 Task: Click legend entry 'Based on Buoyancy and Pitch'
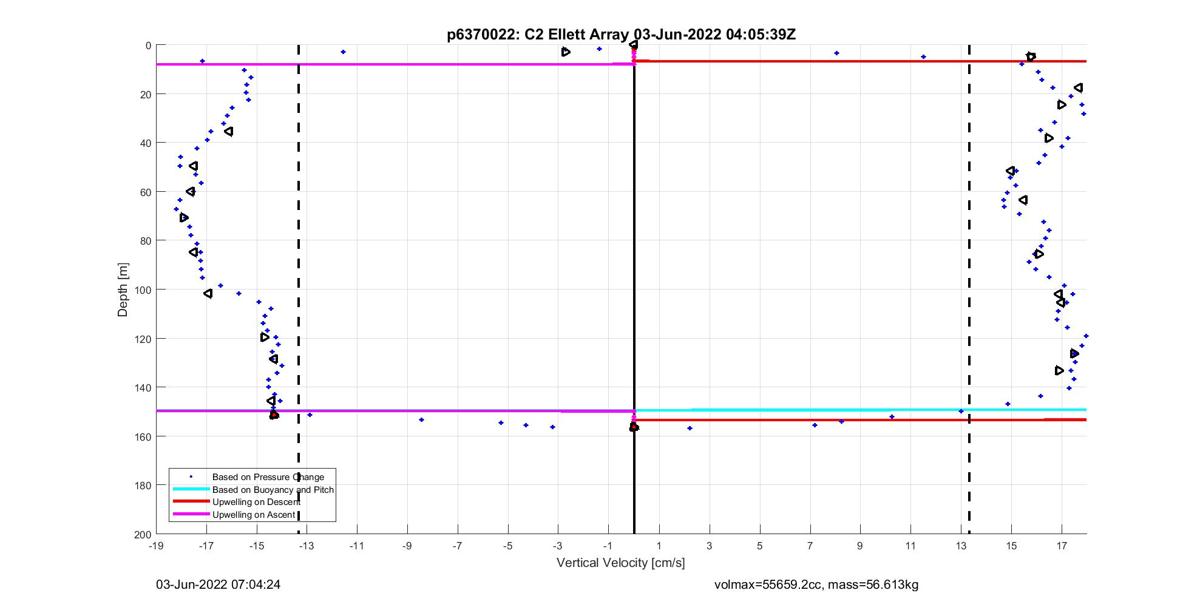click(272, 490)
